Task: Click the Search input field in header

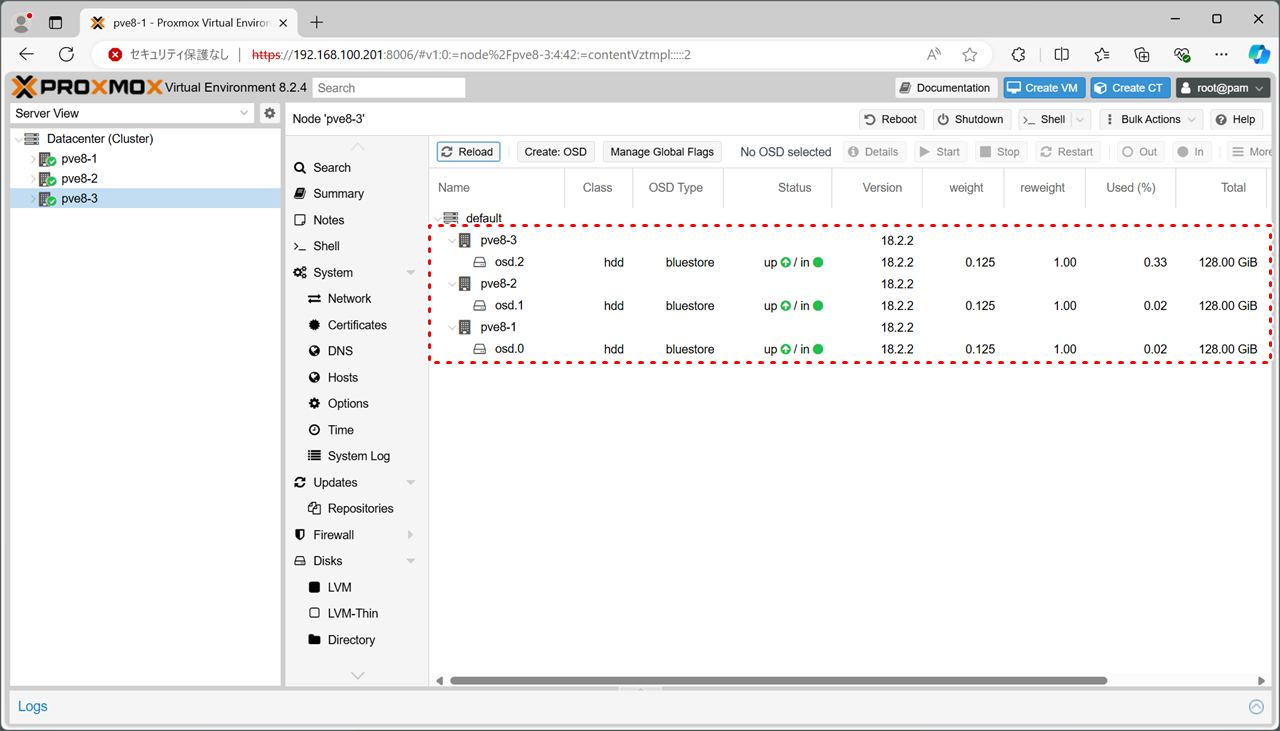Action: [388, 88]
